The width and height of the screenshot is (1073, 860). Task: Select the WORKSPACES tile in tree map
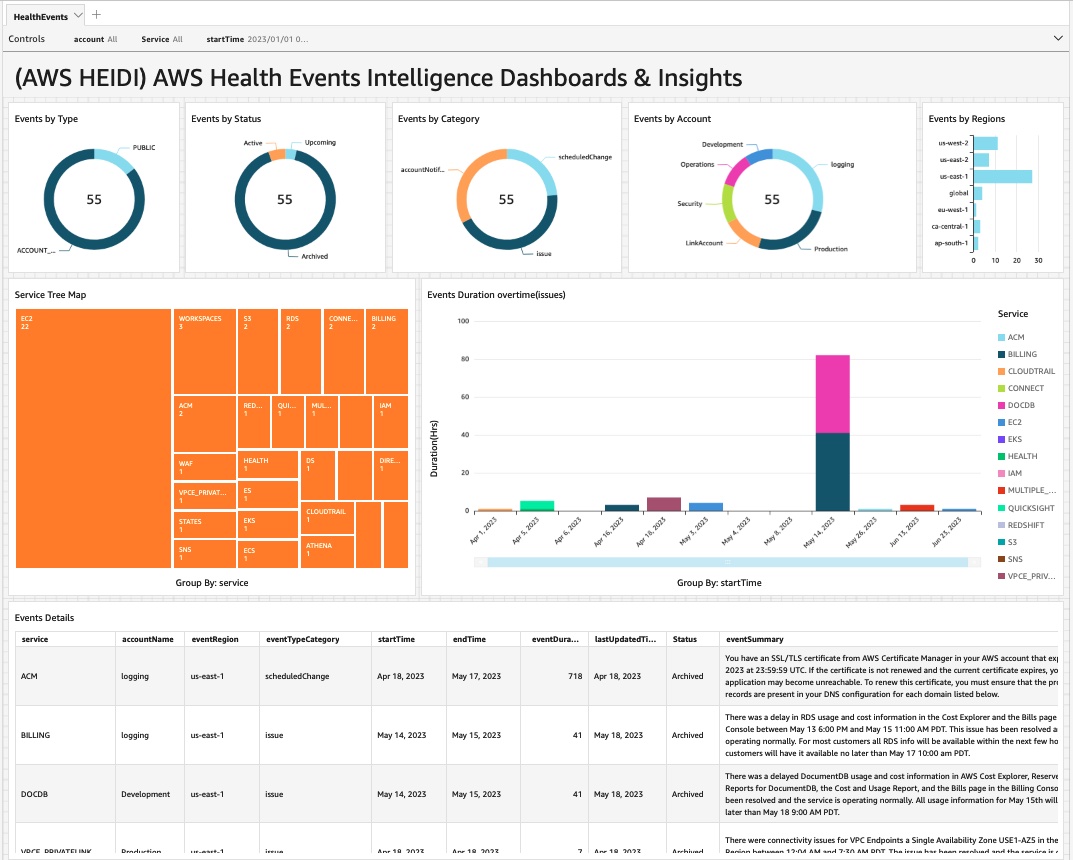pyautogui.click(x=205, y=352)
